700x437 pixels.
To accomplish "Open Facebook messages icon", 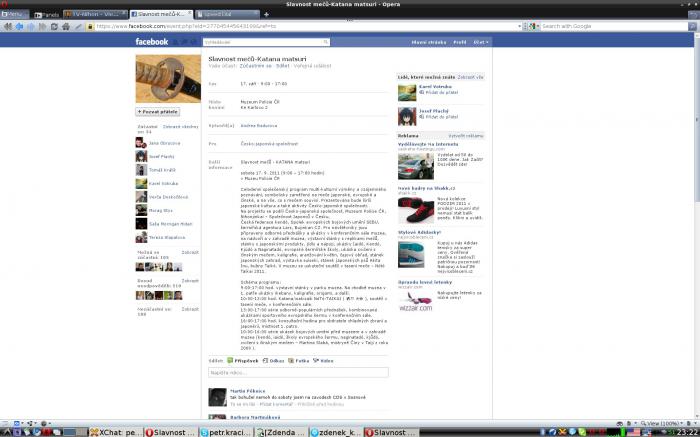I will point(184,42).
